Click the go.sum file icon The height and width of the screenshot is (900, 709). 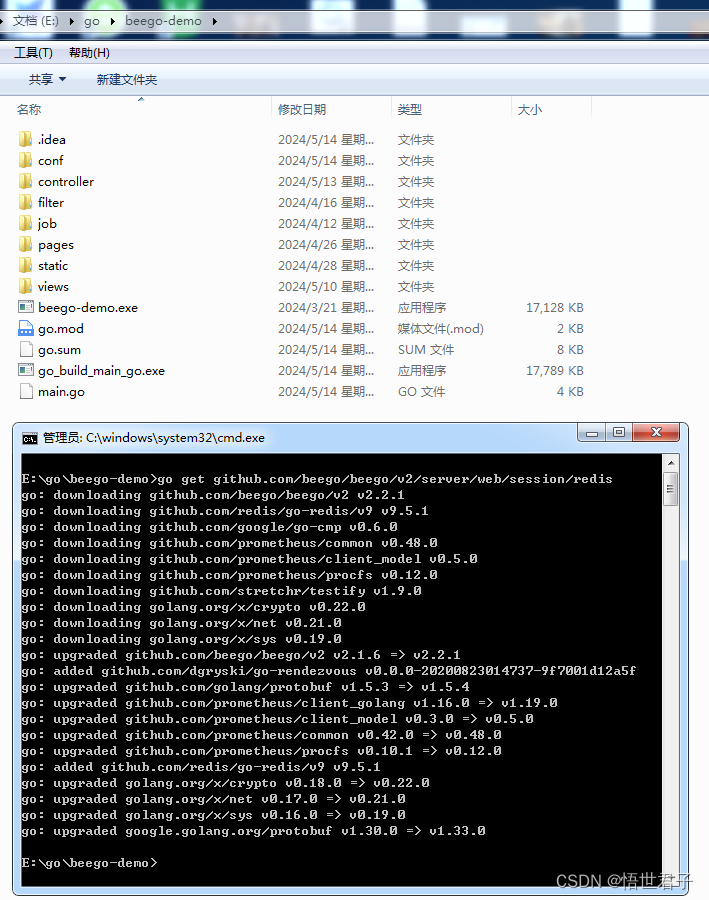click(26, 350)
